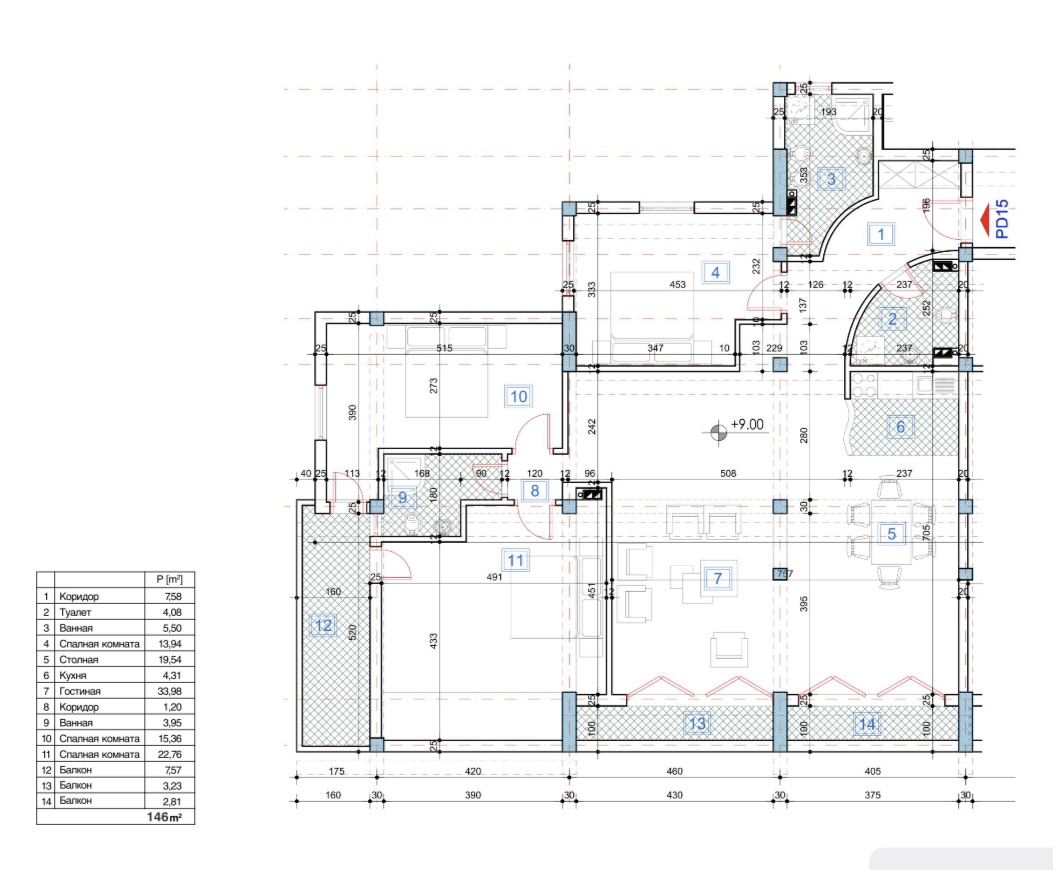This screenshot has width=1053, height=870.
Task: Click room label 4 in the upper bedroom
Action: (715, 271)
